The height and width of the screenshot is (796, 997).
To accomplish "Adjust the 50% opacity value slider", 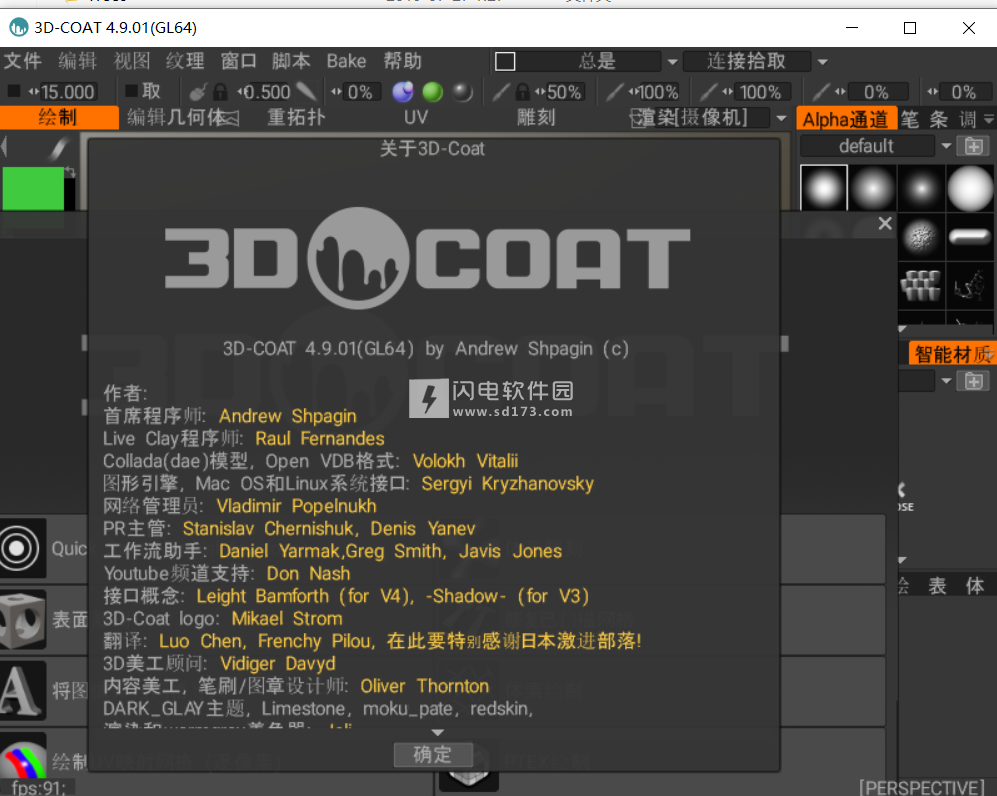I will click(x=563, y=92).
